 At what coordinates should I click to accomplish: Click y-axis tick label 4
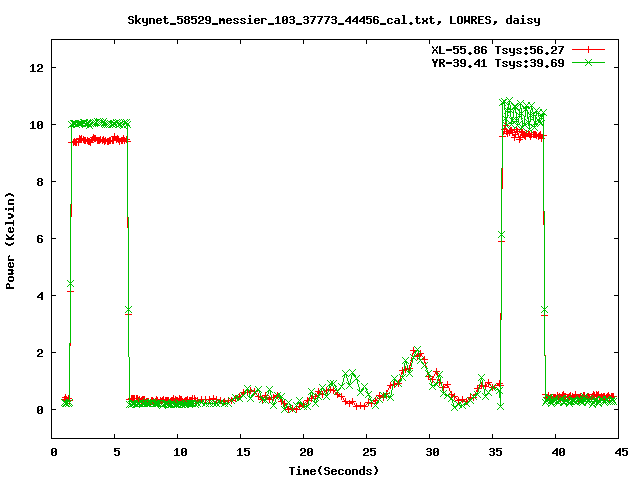coord(40,296)
